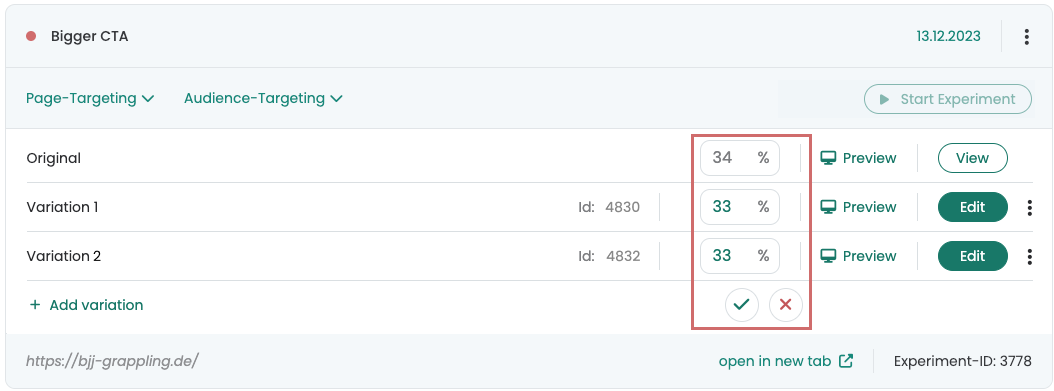This screenshot has width=1054, height=391.
Task: Click monitor icon for Variation 1 preview
Action: pyautogui.click(x=829, y=208)
